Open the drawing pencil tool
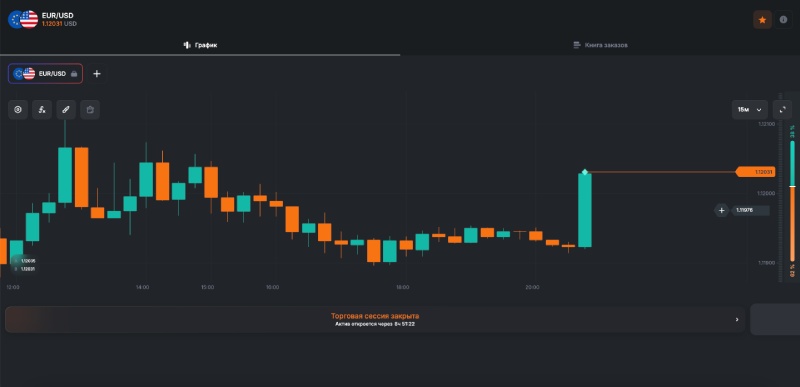This screenshot has height=387, width=800. pyautogui.click(x=66, y=110)
